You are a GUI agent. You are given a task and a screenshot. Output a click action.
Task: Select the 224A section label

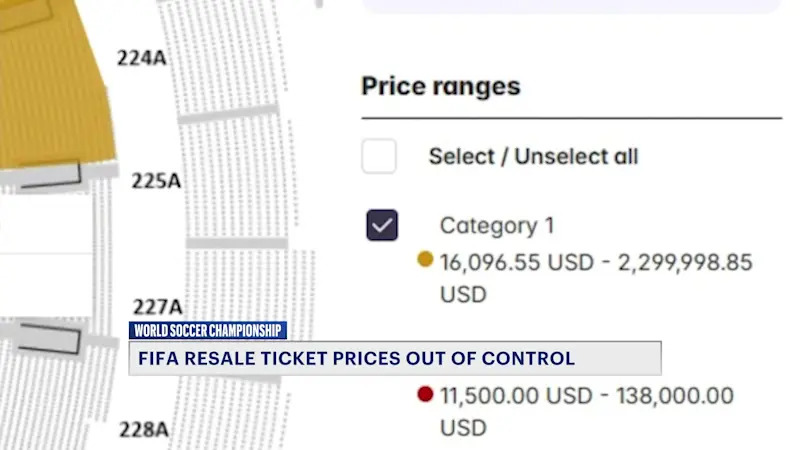click(x=141, y=57)
